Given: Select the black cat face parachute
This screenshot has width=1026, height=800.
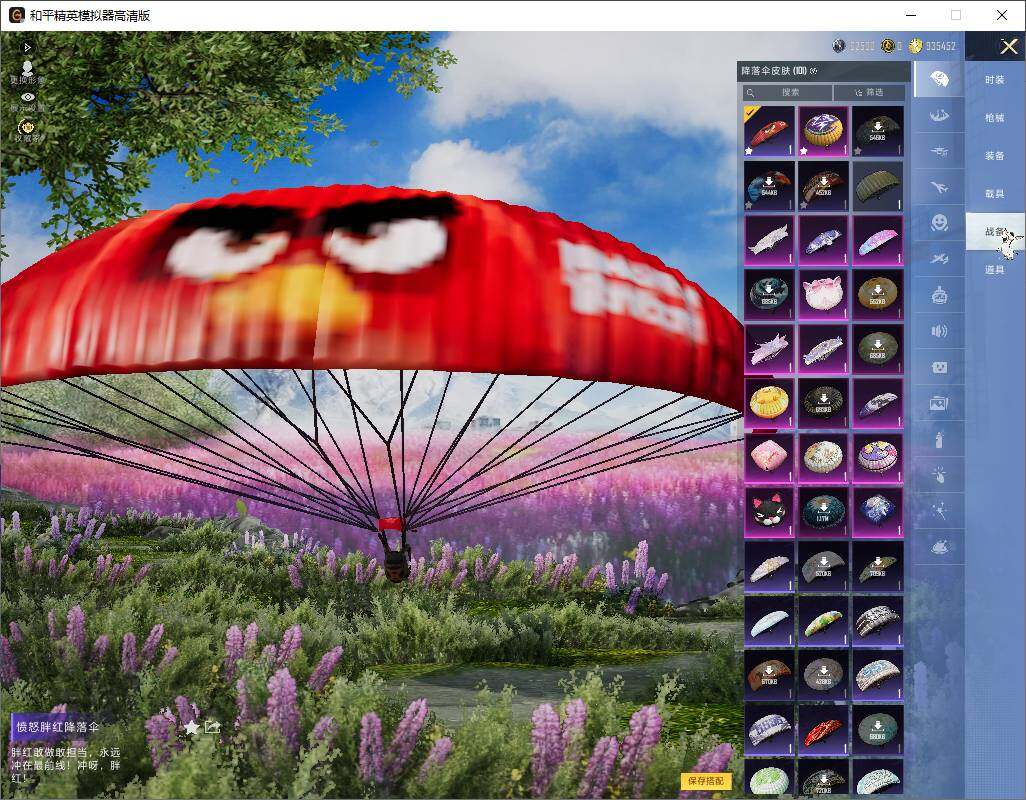Looking at the screenshot, I should coord(769,511).
